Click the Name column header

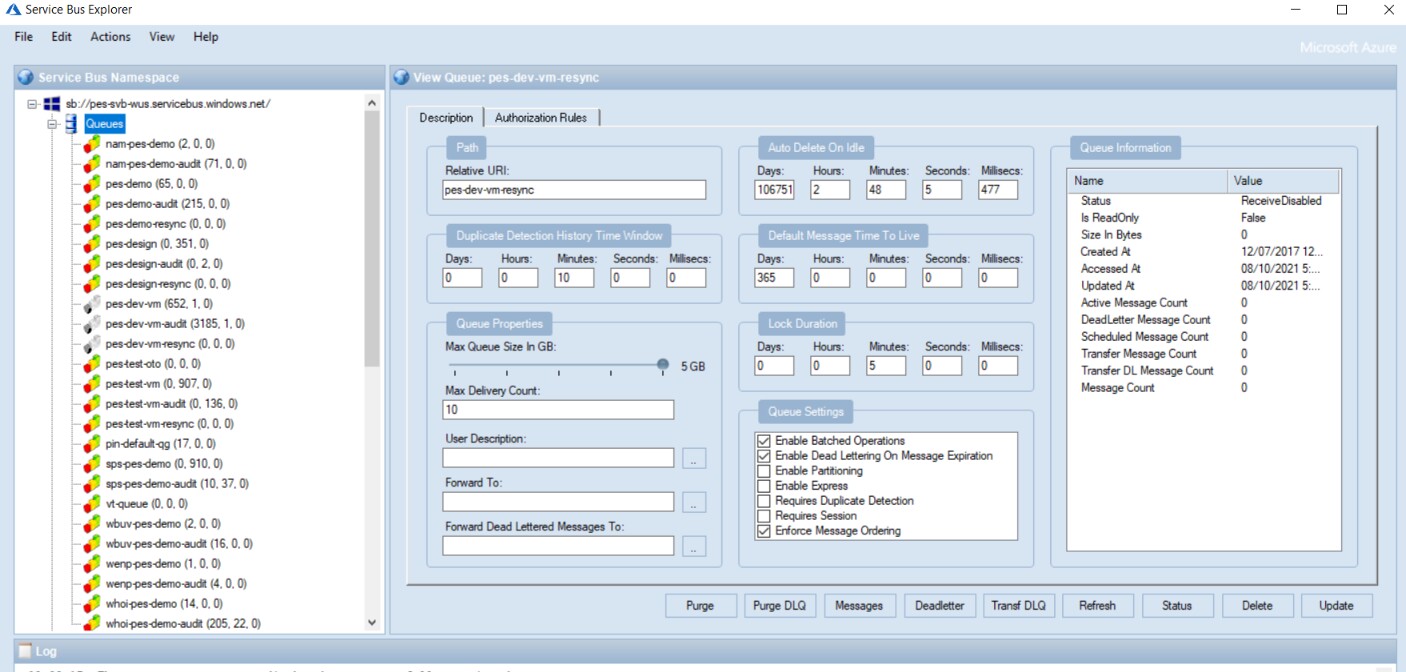(1147, 181)
